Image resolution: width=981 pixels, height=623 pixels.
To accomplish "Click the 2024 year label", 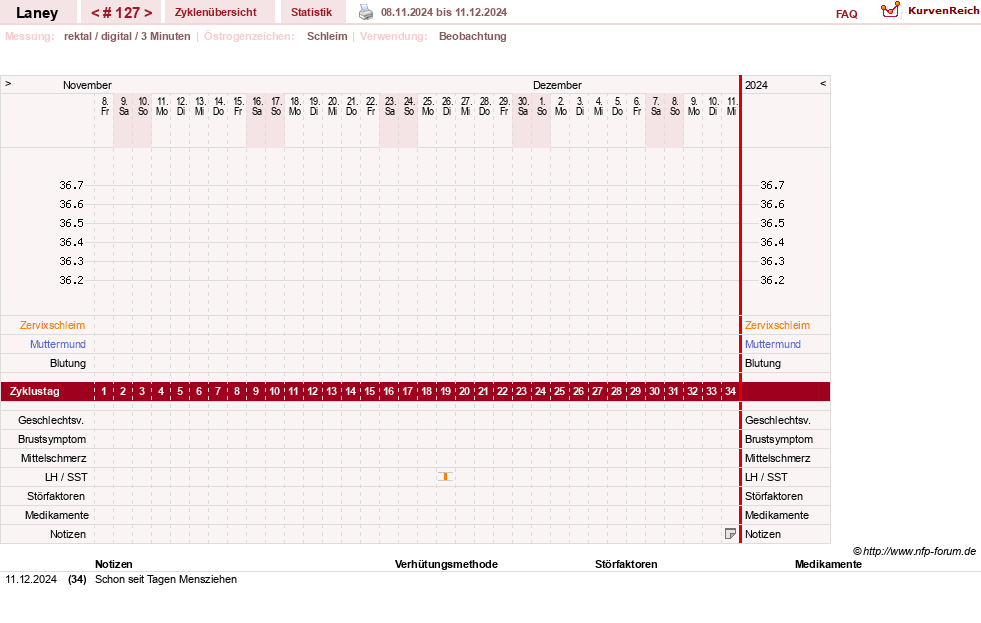I will [x=756, y=85].
